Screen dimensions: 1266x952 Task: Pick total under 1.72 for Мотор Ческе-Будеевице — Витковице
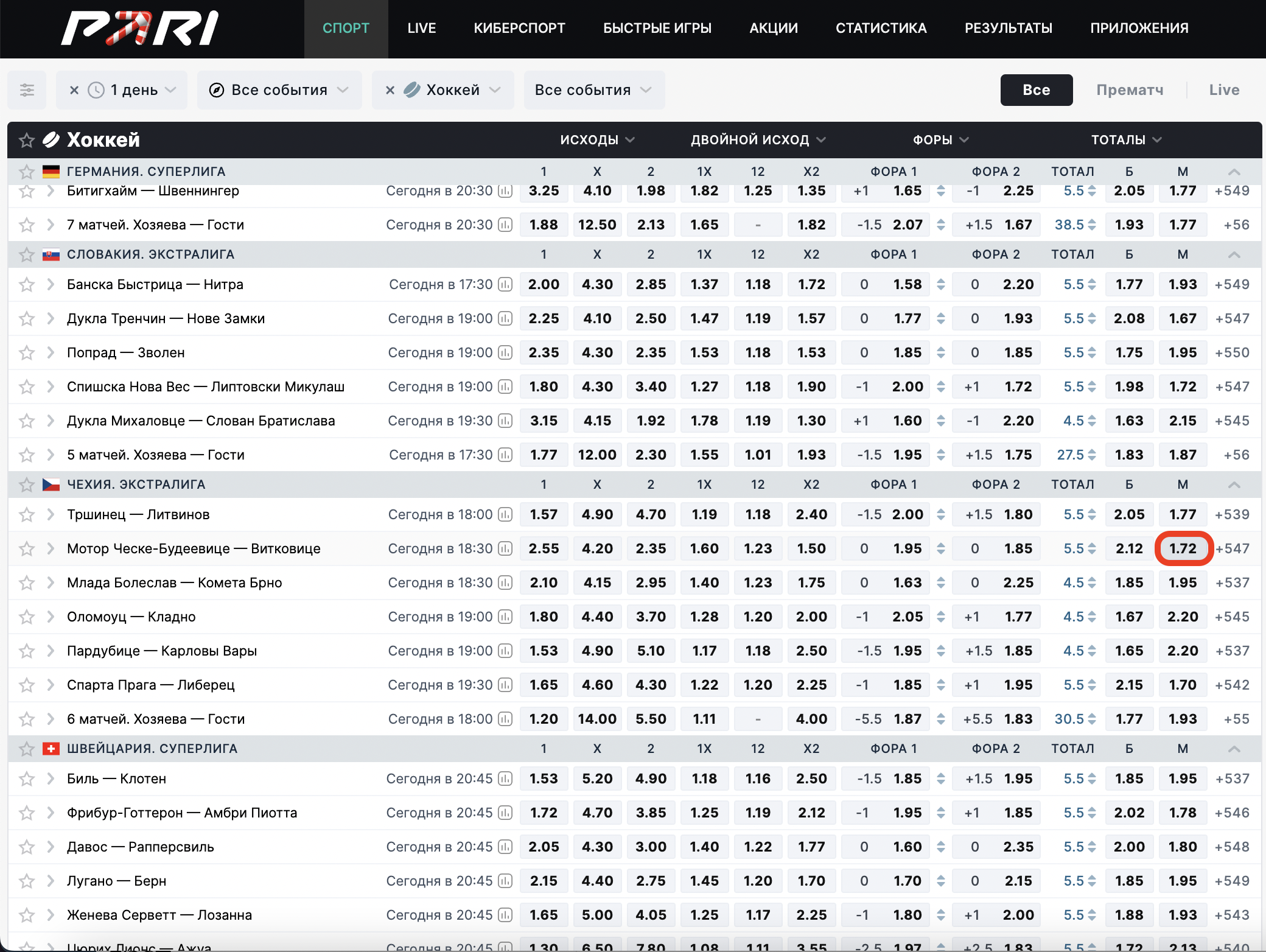tap(1183, 548)
